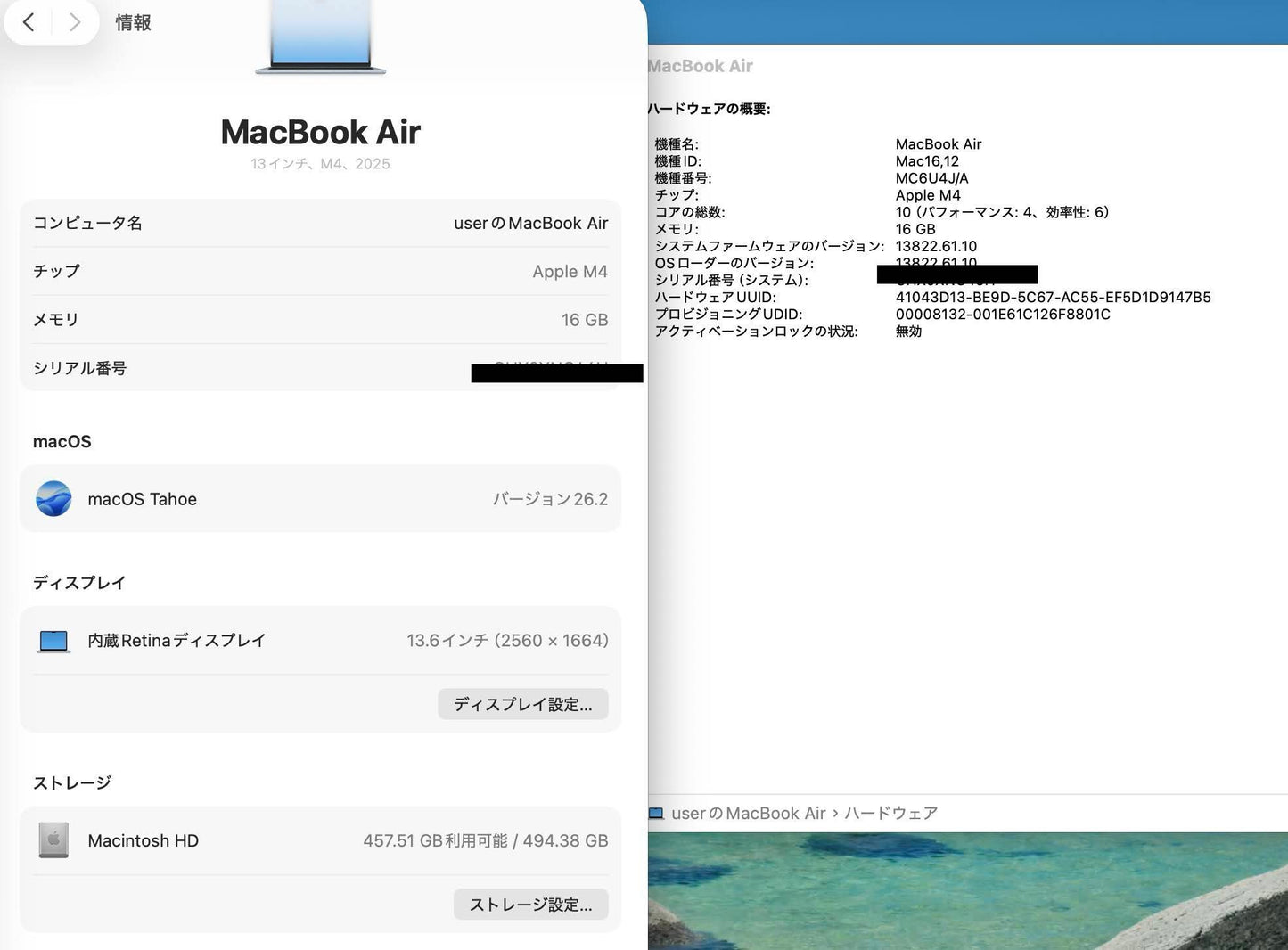Click the 機種番号 value MC6U4J/A
Image resolution: width=1288 pixels, height=950 pixels.
[932, 178]
